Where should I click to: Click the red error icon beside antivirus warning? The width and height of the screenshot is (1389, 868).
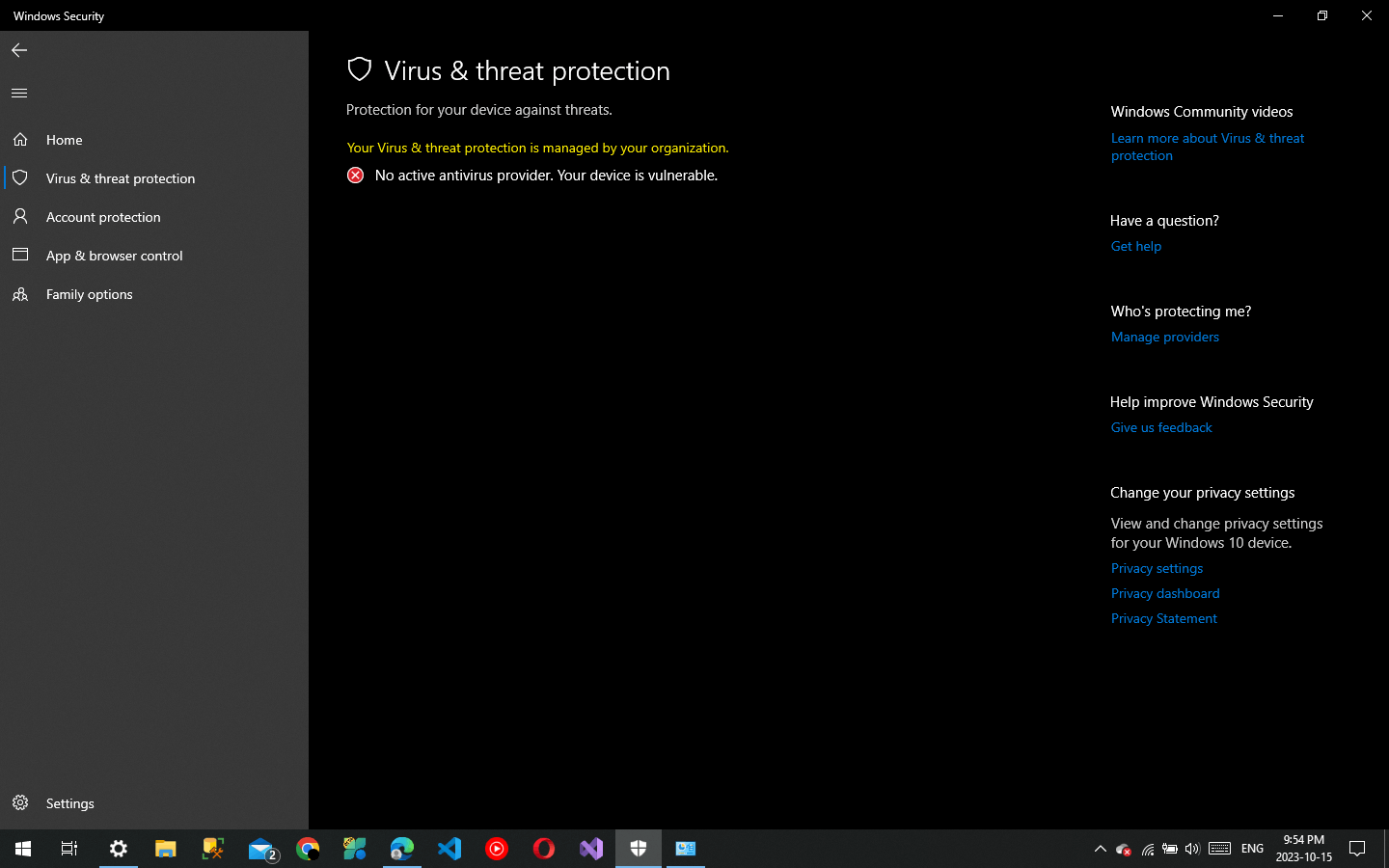point(356,175)
